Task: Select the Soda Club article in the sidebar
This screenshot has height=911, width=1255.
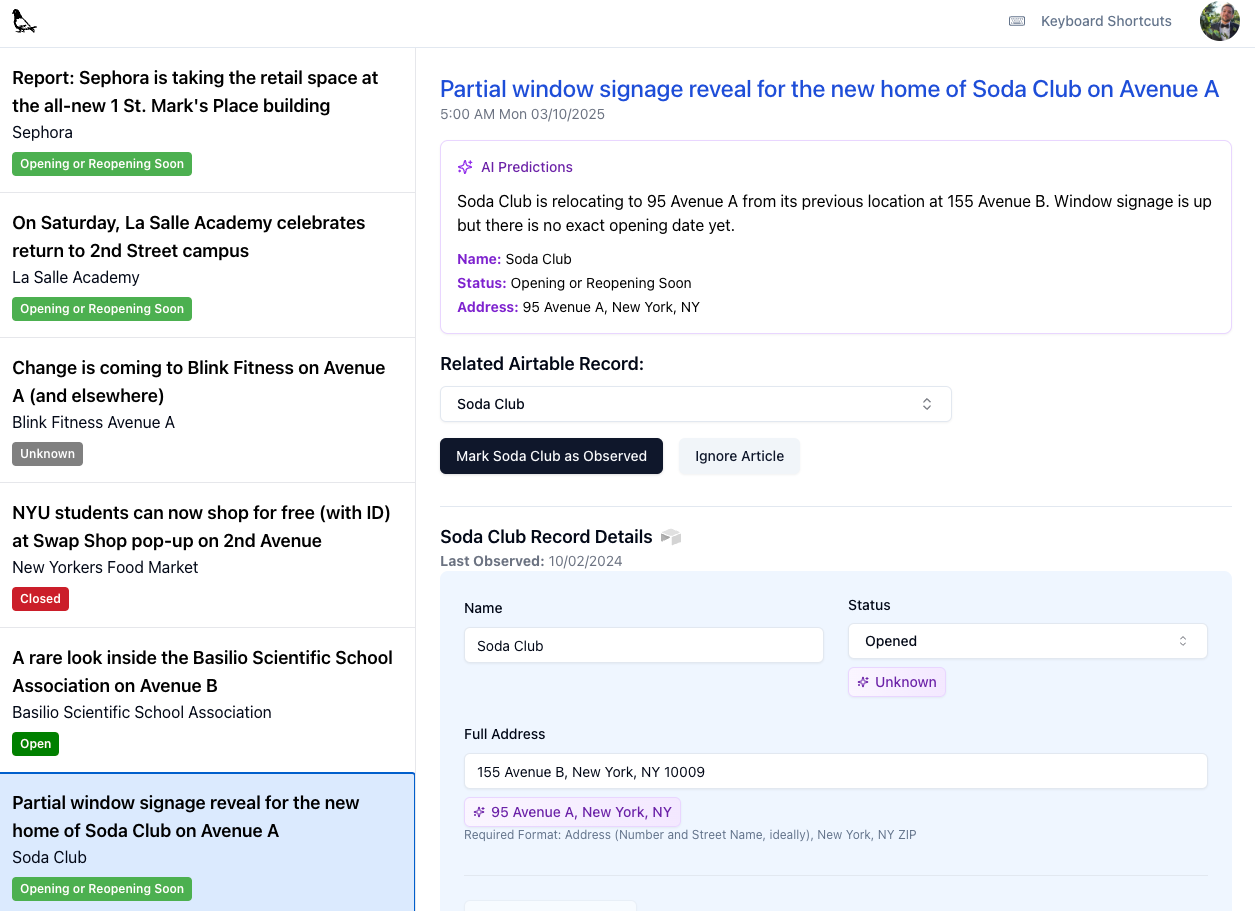Action: [207, 842]
